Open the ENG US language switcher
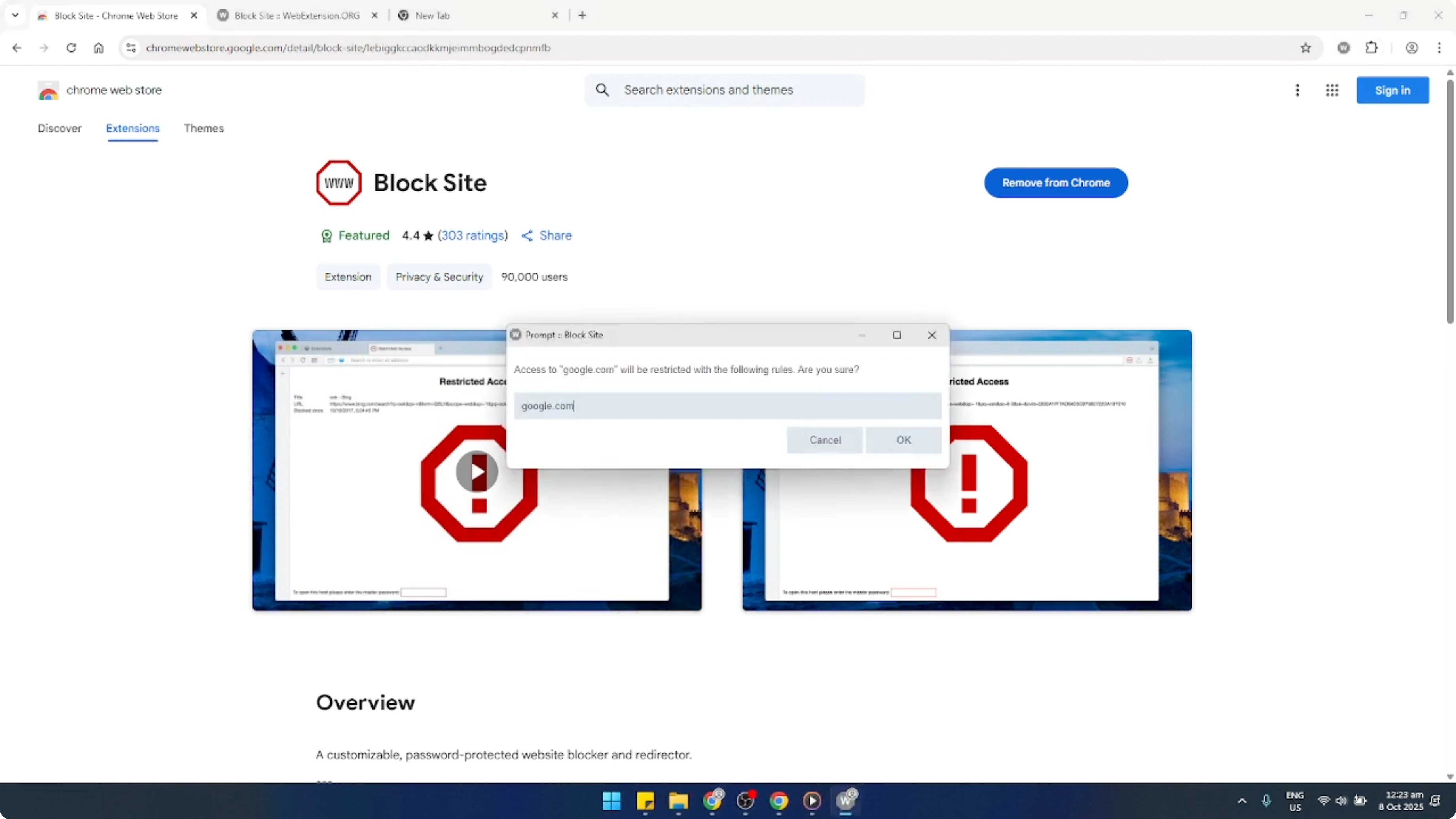 [x=1294, y=801]
